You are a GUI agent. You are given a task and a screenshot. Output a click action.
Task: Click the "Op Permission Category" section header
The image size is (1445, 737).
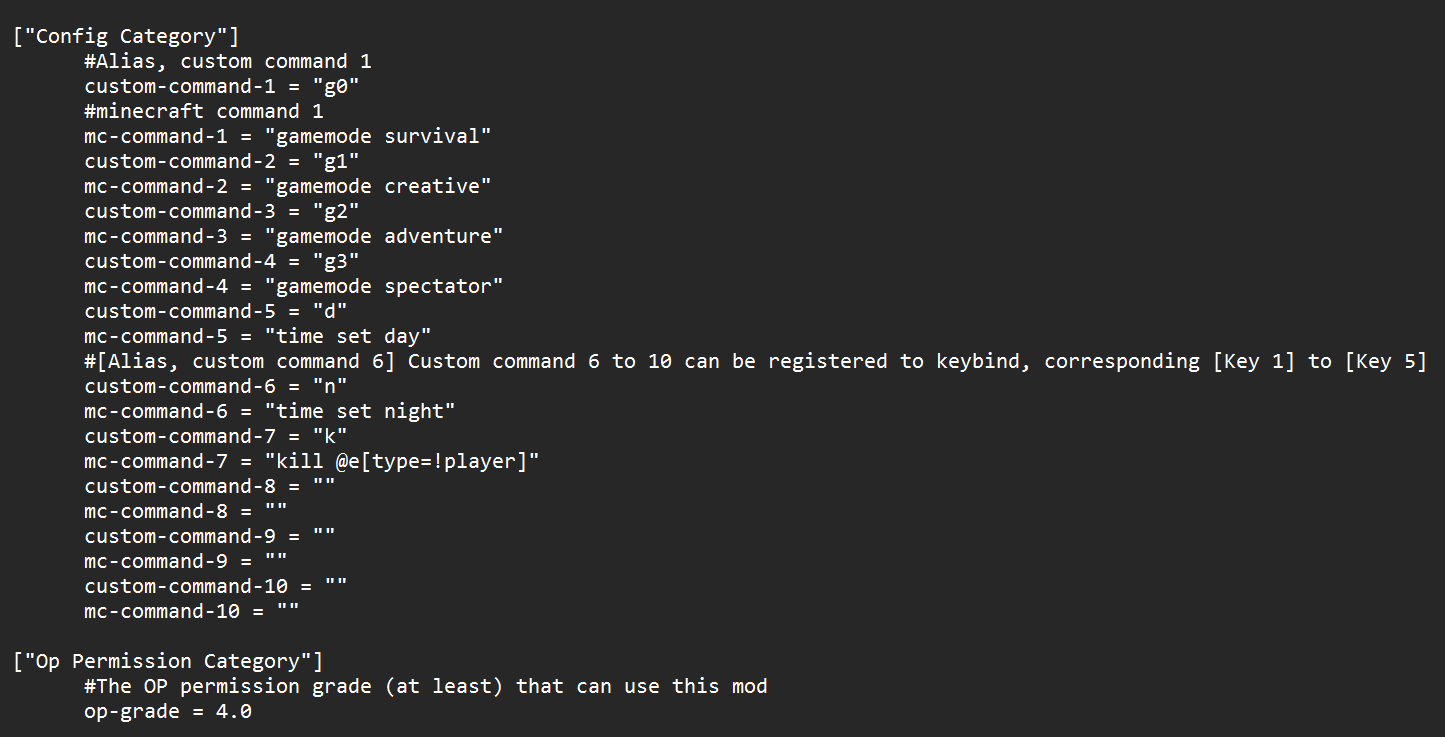coord(168,662)
